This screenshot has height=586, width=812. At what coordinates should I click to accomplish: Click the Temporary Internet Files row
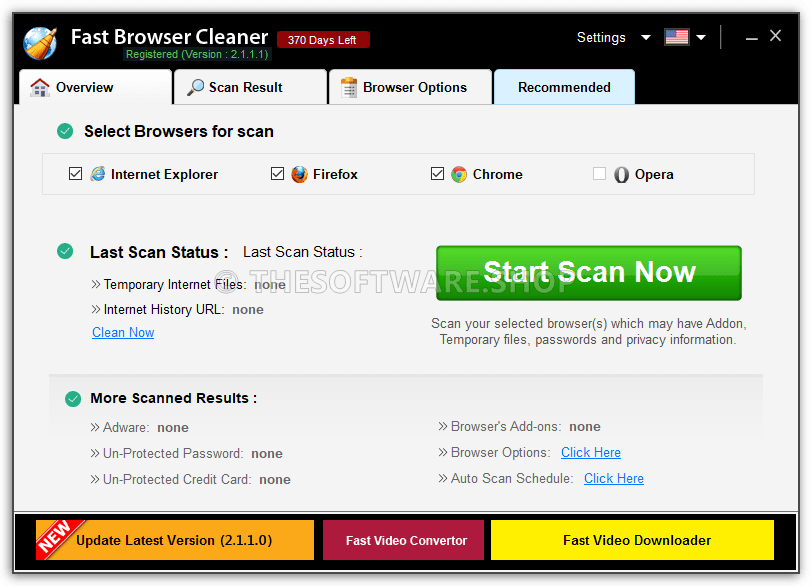pyautogui.click(x=188, y=285)
